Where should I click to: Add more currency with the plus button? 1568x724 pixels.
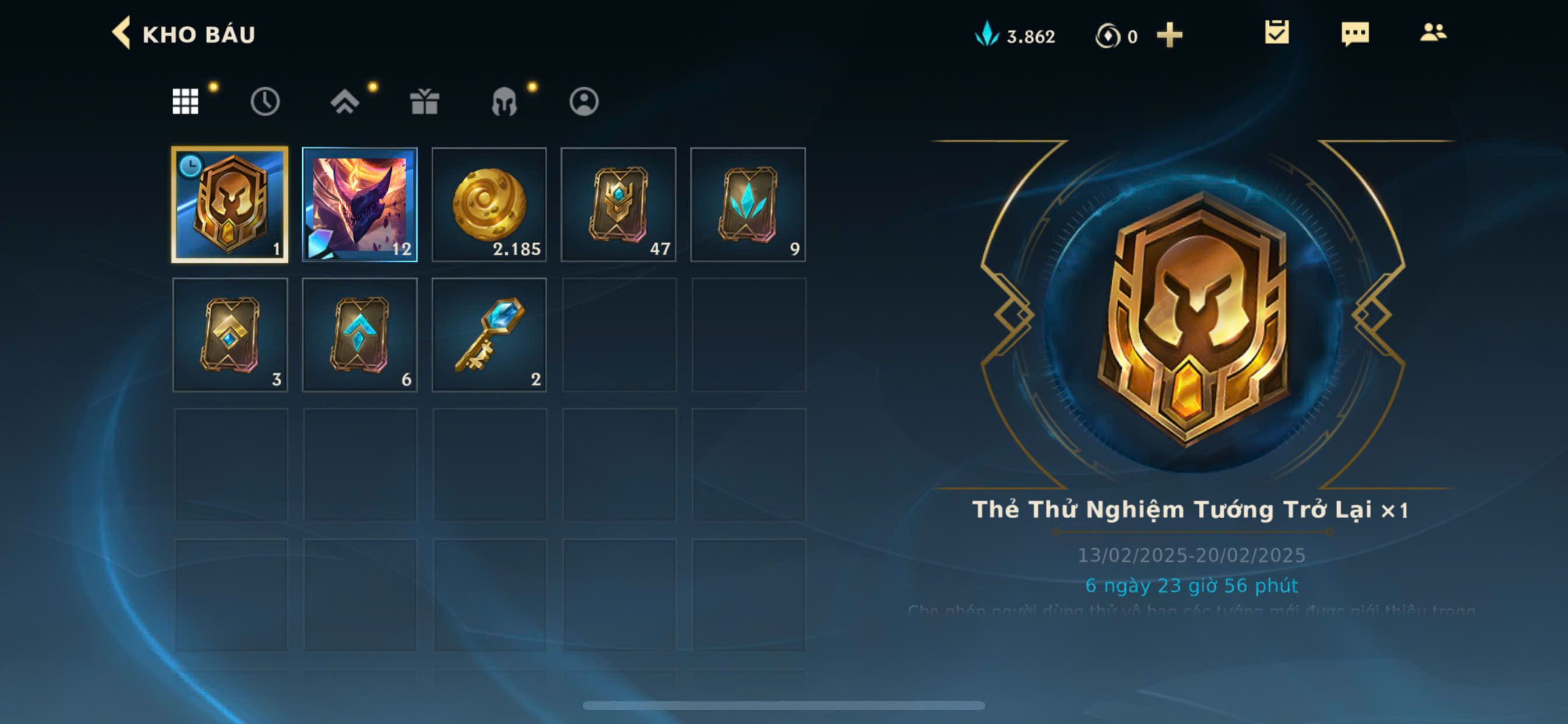pyautogui.click(x=1170, y=34)
